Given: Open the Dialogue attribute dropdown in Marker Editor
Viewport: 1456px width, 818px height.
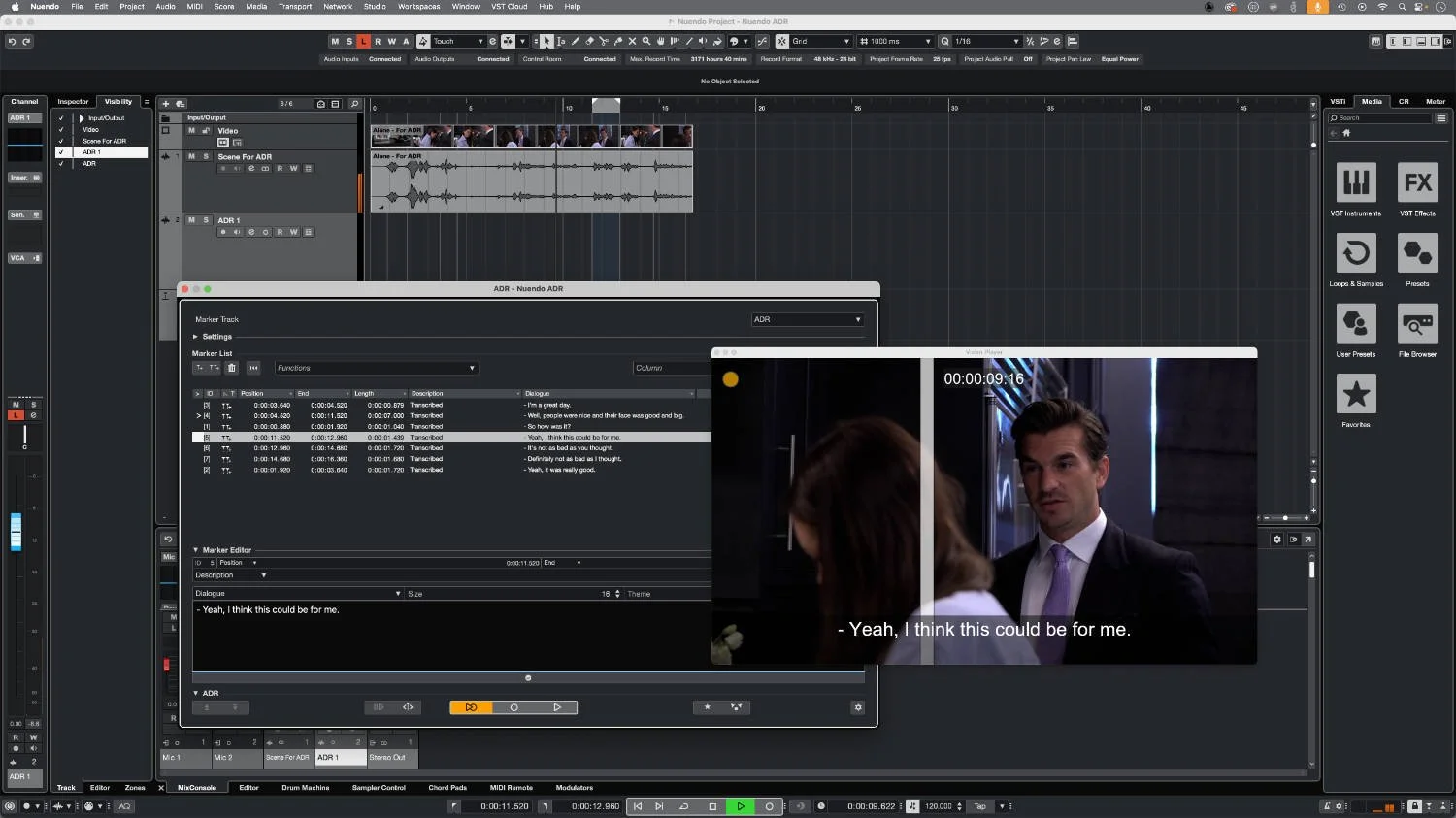Looking at the screenshot, I should (x=298, y=593).
